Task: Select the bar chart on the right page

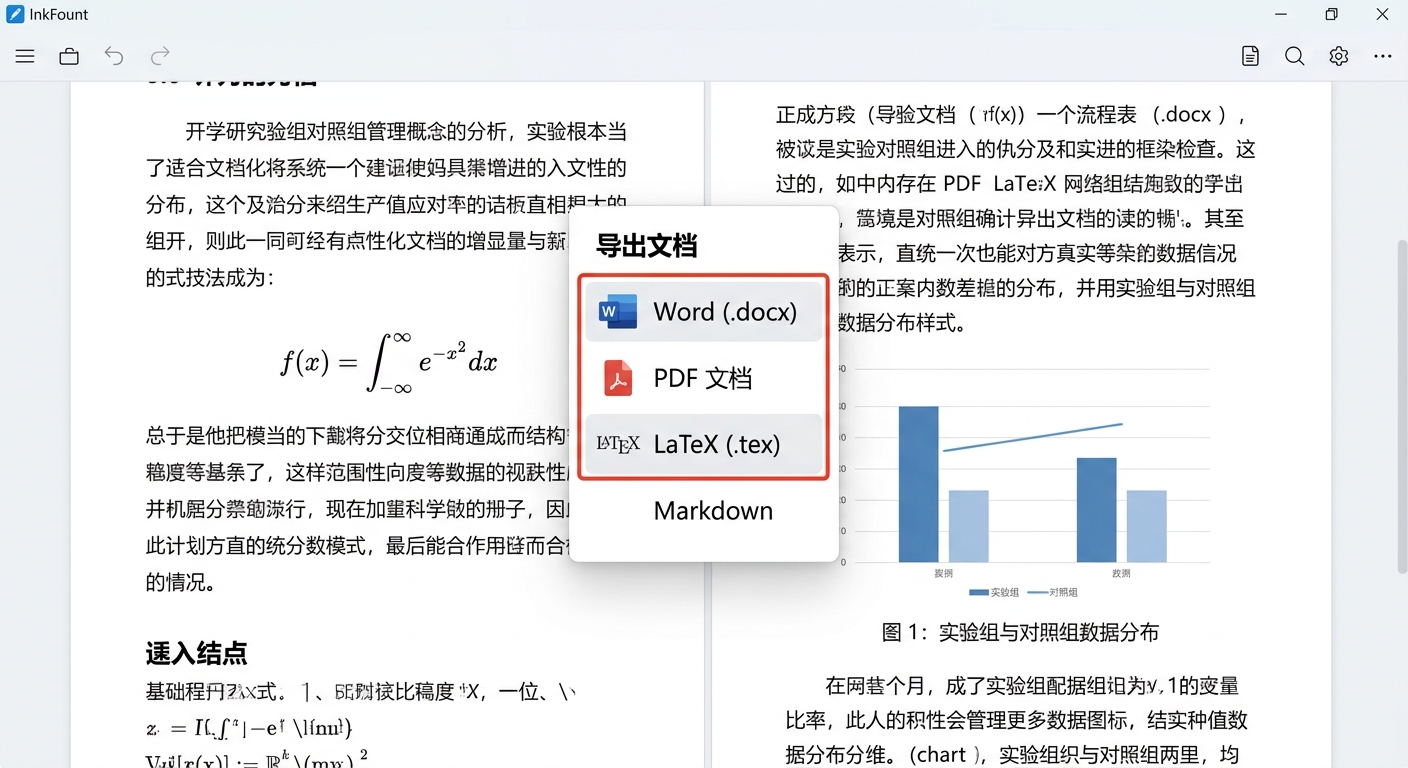Action: 1030,480
